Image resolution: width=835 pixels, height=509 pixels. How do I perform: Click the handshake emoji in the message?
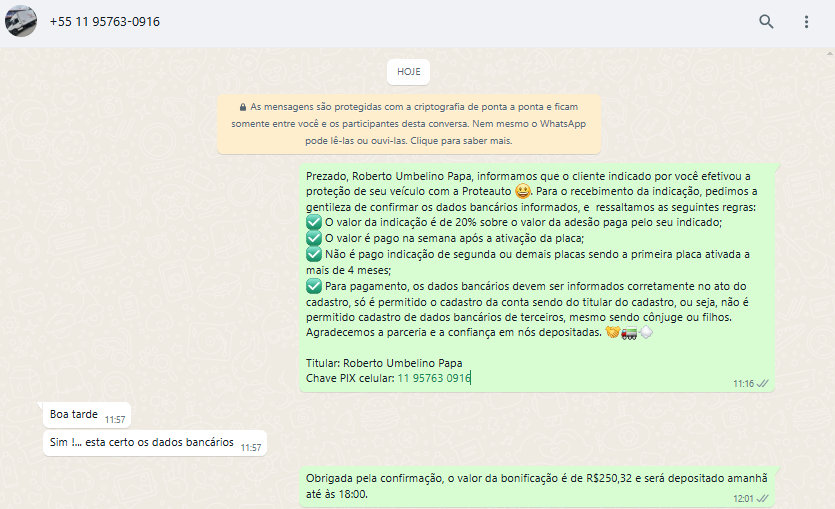[x=612, y=332]
